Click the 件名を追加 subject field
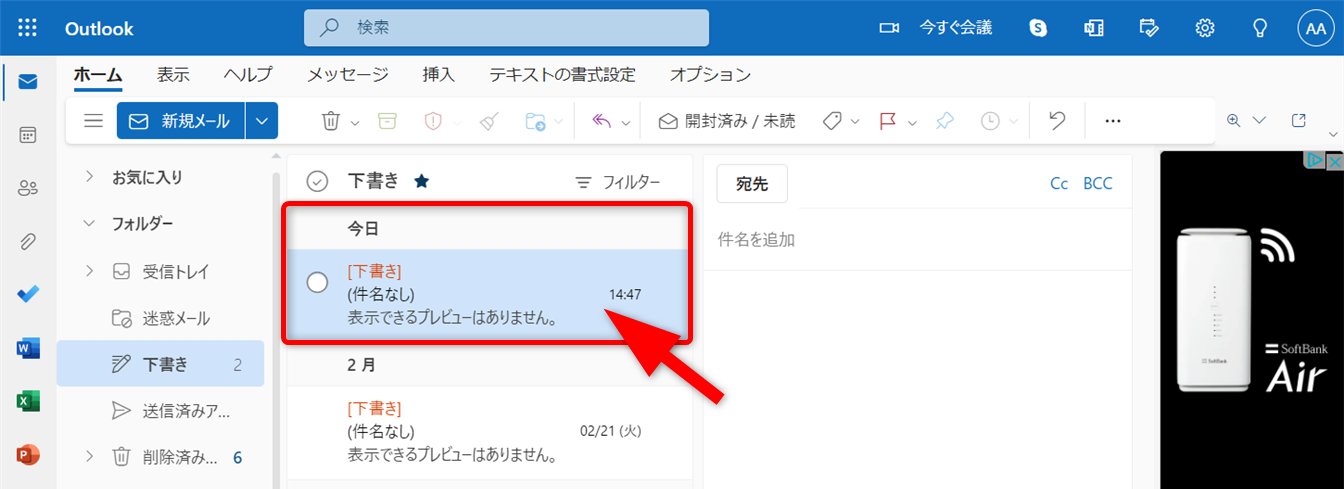The image size is (1344, 489). [915, 240]
